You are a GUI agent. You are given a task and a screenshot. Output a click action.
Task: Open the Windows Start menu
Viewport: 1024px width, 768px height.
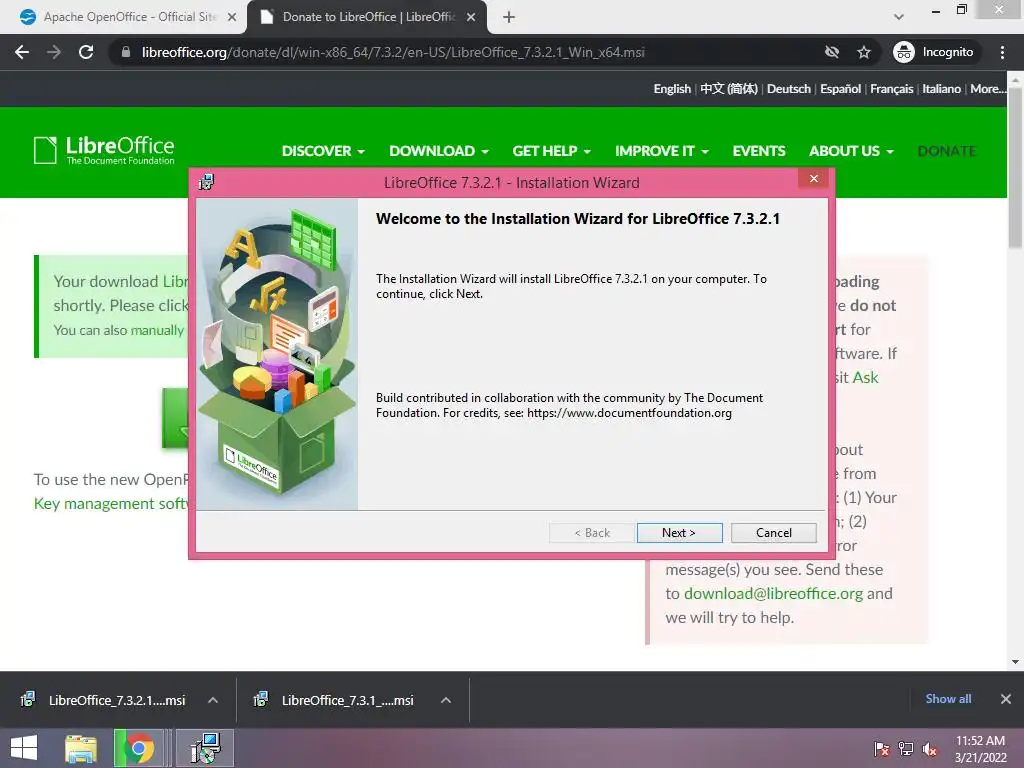click(24, 748)
